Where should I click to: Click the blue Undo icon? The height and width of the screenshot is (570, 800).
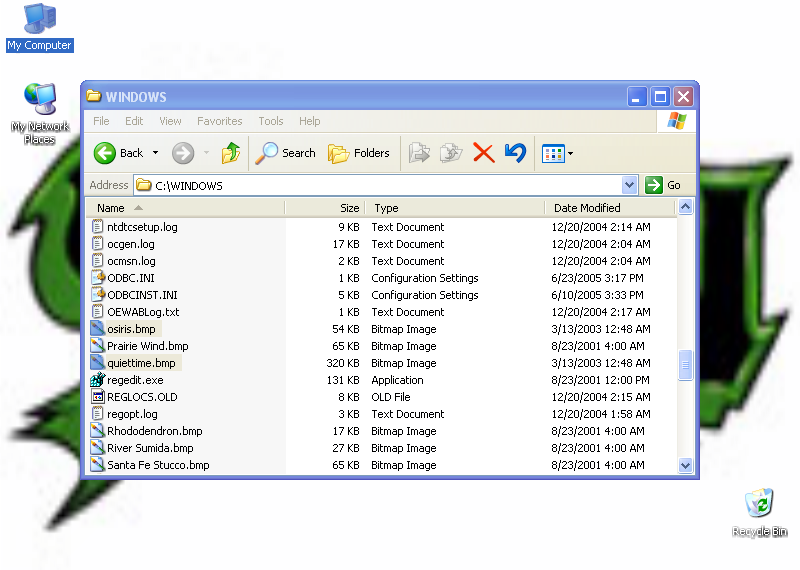pyautogui.click(x=515, y=153)
